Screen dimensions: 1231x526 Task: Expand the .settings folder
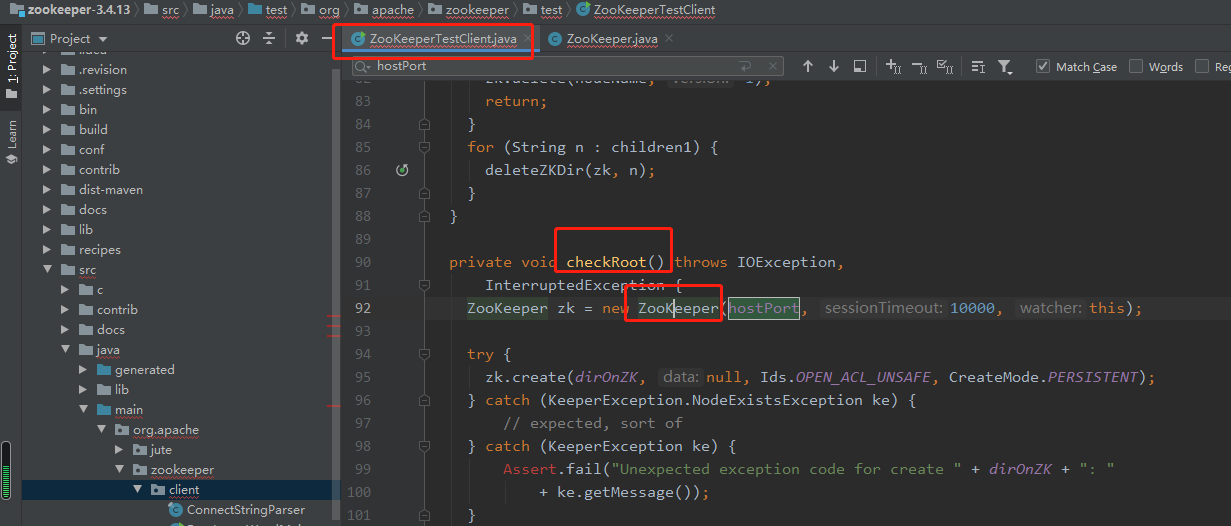[x=46, y=90]
